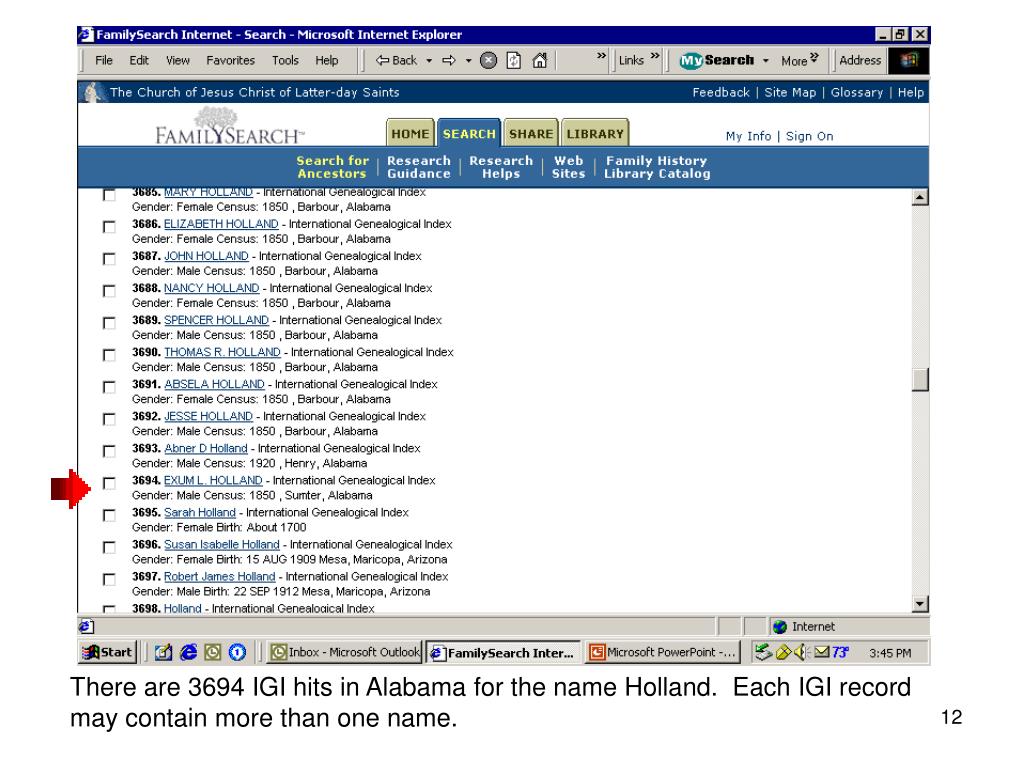Check the box for Absela Holland
The width and height of the screenshot is (1024, 768).
pyautogui.click(x=109, y=387)
